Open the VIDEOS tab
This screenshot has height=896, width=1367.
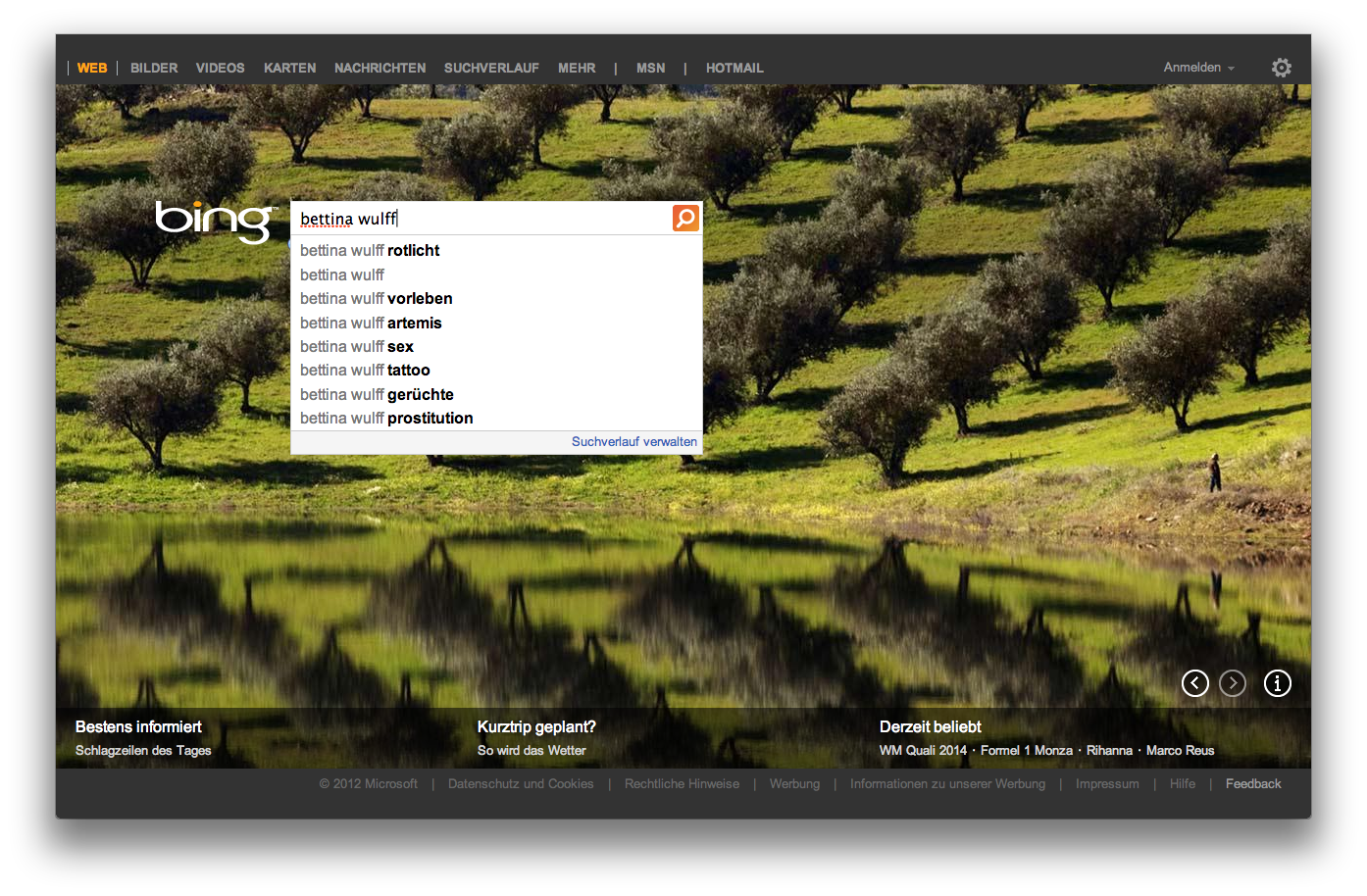point(220,69)
